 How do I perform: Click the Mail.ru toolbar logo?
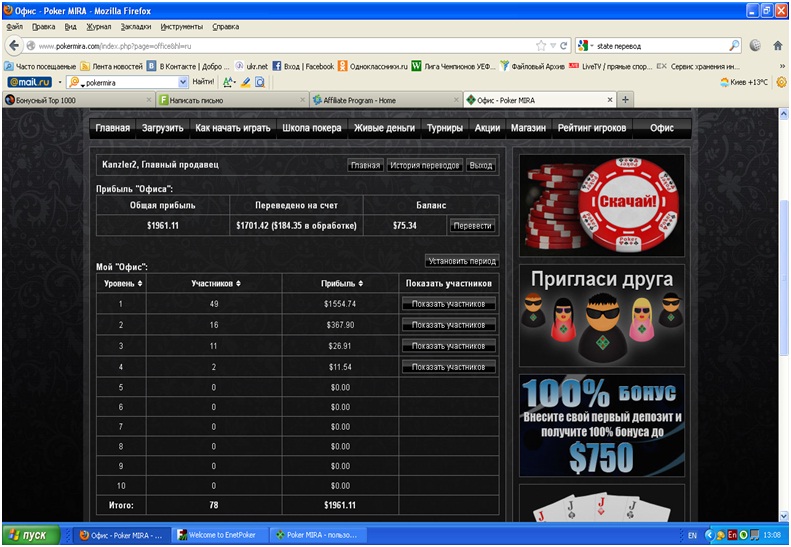tap(29, 82)
